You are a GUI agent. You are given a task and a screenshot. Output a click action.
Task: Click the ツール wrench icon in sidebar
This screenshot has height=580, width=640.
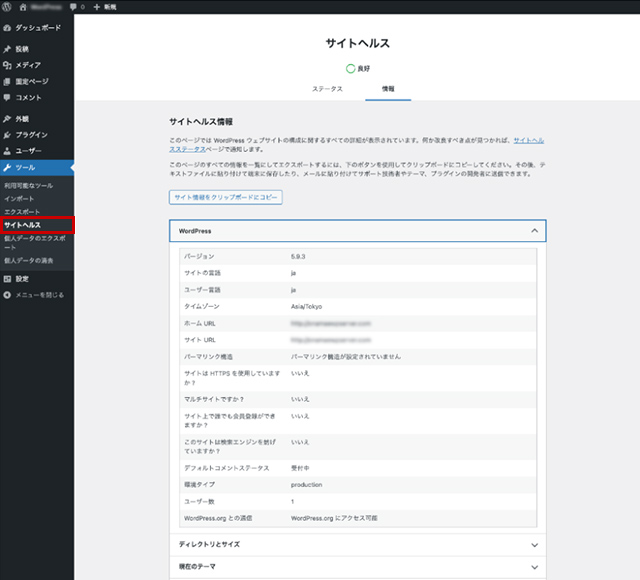click(x=7, y=167)
